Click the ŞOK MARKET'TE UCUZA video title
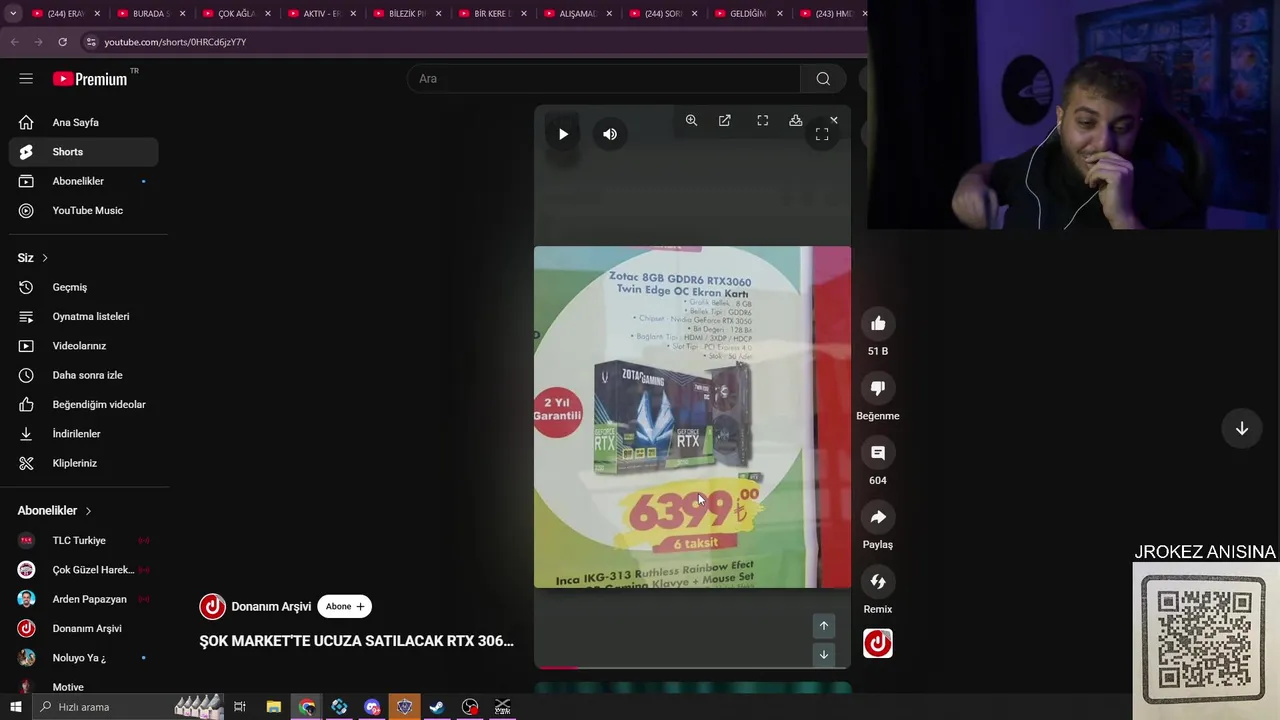Screen dimensions: 1280x720 pos(356,641)
